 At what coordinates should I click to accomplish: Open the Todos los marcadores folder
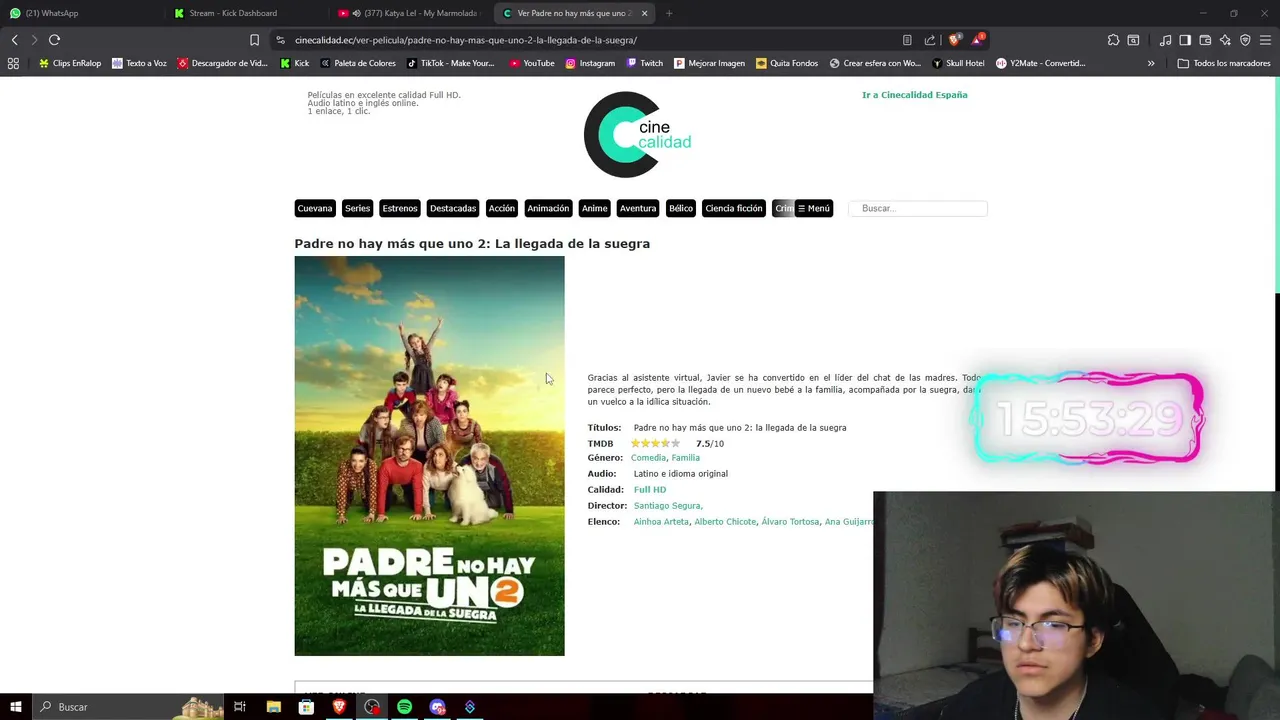[x=1224, y=63]
